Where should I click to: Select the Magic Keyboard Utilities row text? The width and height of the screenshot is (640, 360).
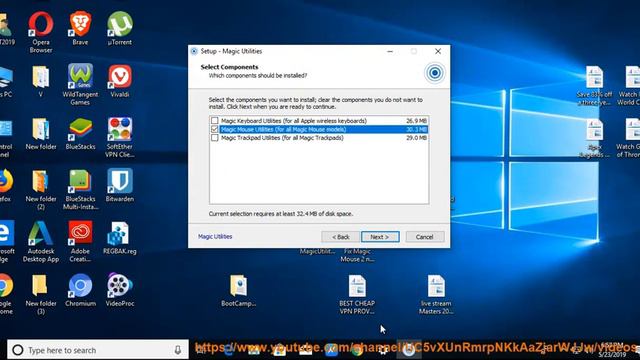point(294,121)
